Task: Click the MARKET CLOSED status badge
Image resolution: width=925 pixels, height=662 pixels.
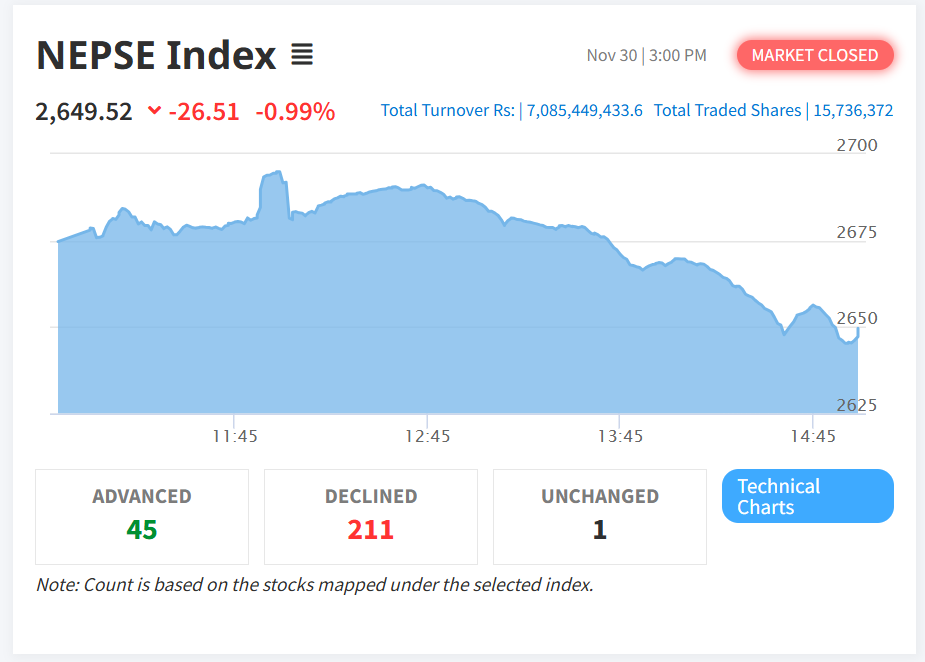Action: (x=815, y=55)
